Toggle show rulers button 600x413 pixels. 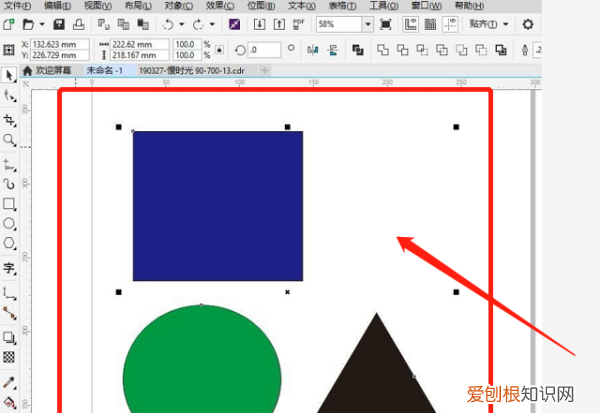[411, 23]
